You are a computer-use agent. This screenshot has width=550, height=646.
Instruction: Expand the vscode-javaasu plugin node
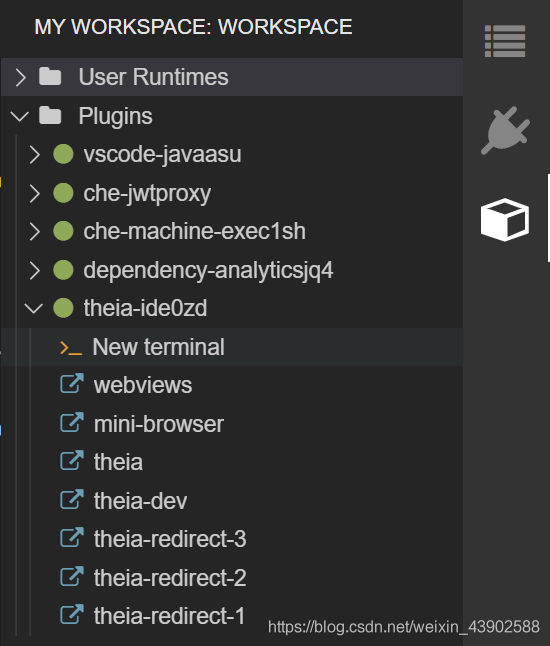[35, 154]
